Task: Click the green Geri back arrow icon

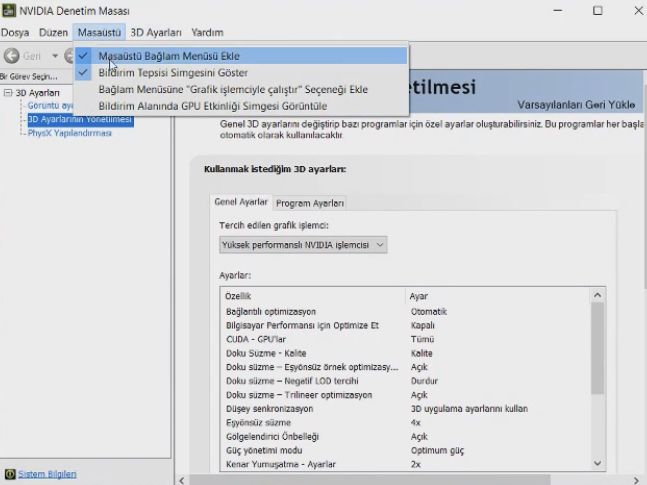Action: point(12,55)
